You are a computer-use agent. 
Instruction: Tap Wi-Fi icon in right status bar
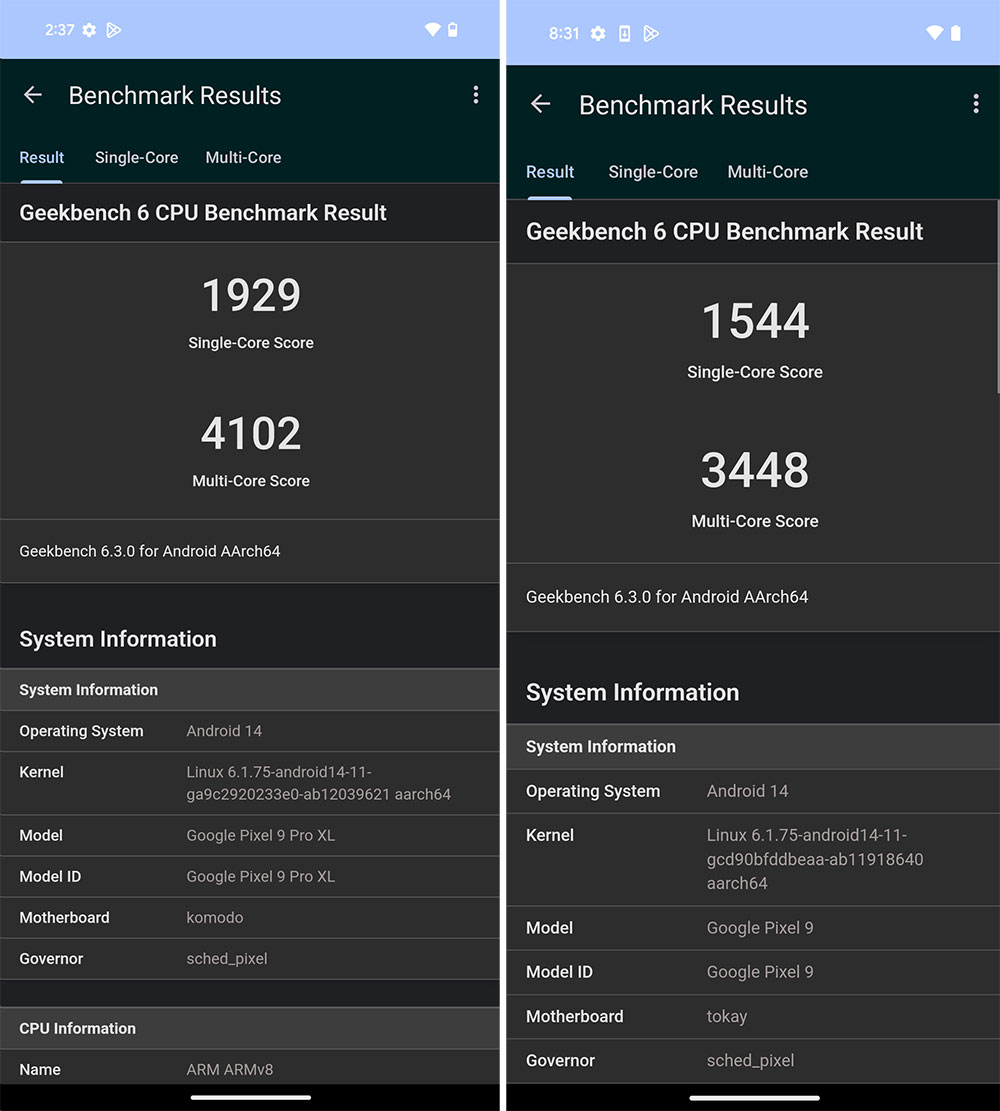click(x=935, y=33)
